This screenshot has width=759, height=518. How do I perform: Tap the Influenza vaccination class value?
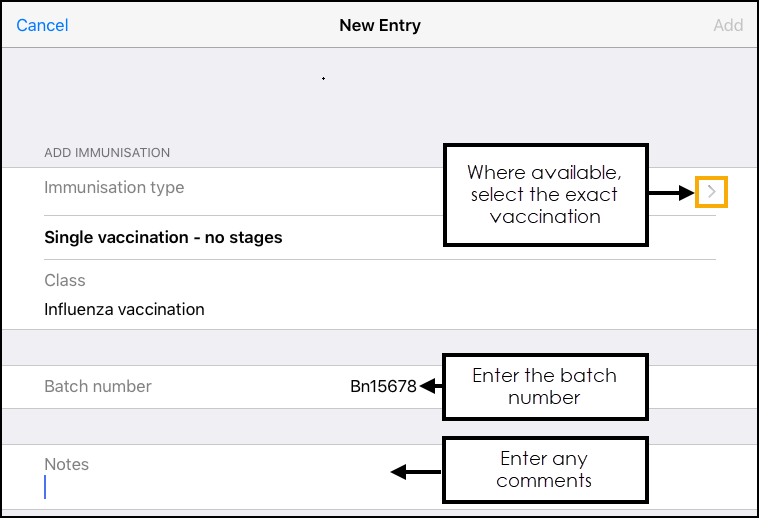(x=124, y=309)
